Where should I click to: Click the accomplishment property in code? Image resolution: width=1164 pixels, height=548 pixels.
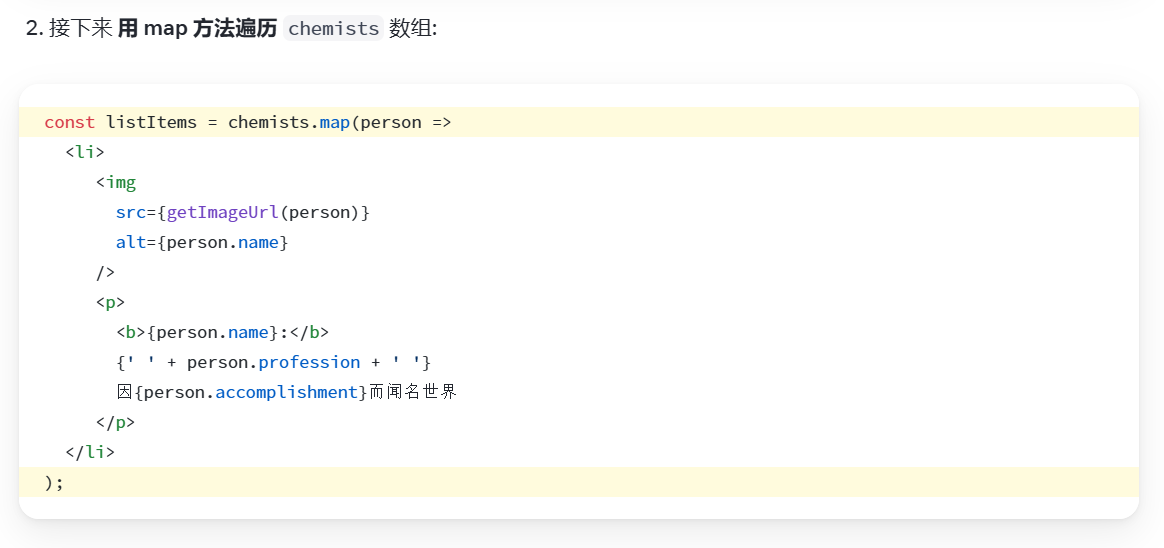coord(287,392)
